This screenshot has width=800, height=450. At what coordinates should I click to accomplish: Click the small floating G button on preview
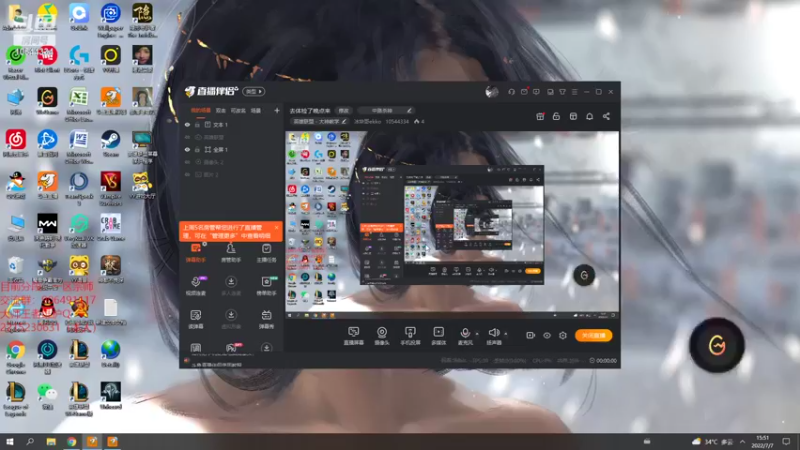pyautogui.click(x=584, y=276)
